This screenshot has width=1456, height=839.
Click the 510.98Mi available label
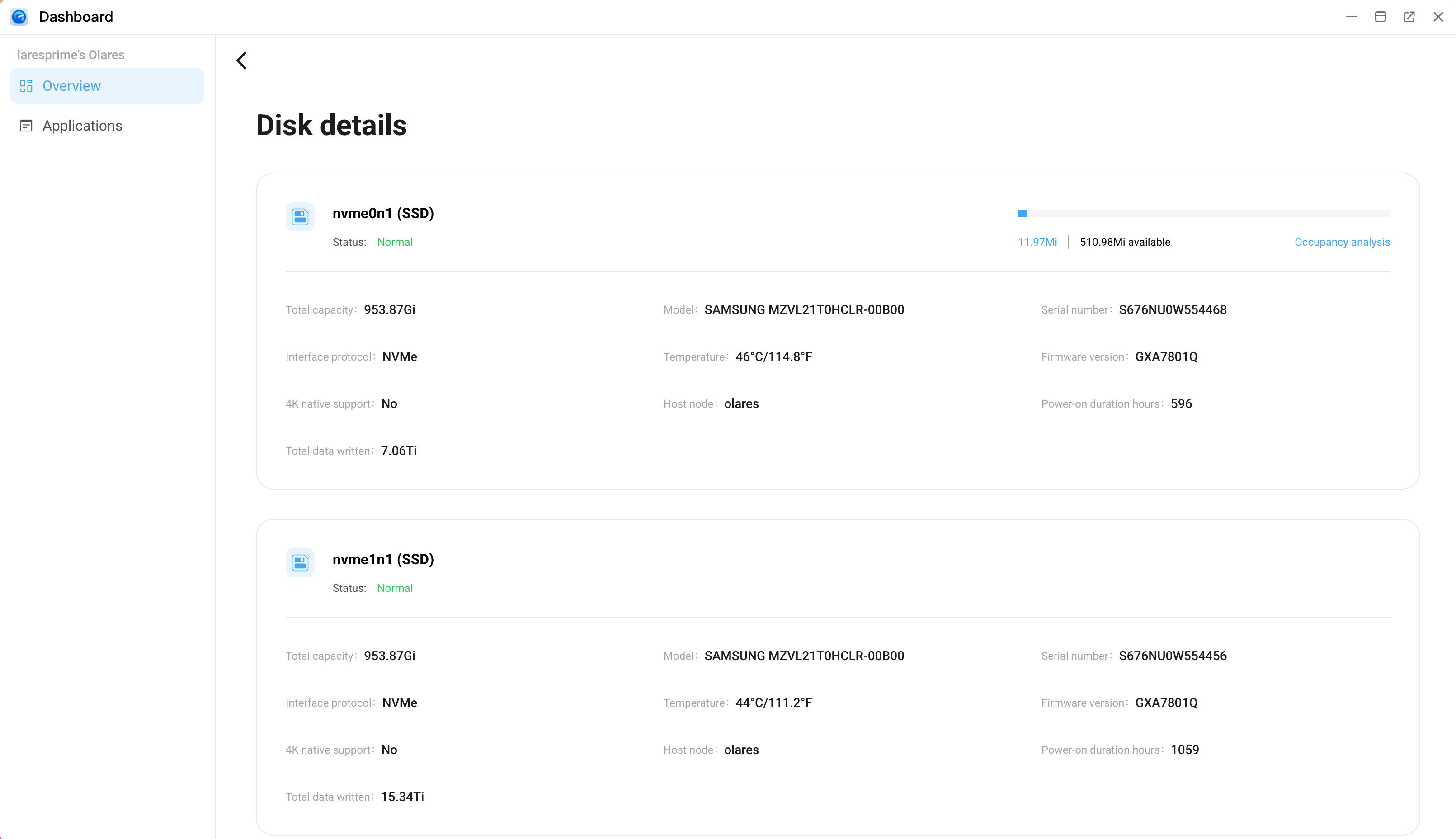(x=1125, y=242)
